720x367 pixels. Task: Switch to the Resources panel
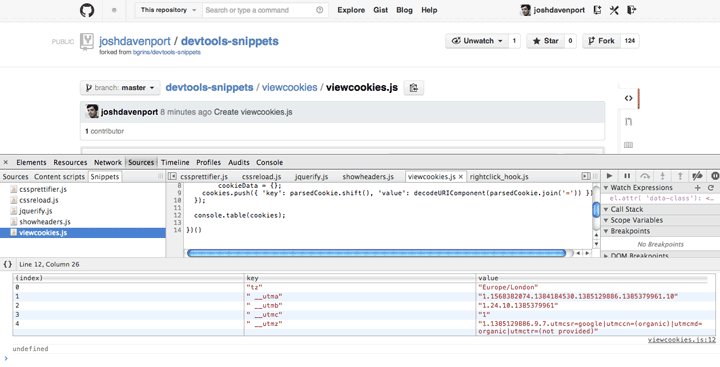(70, 162)
